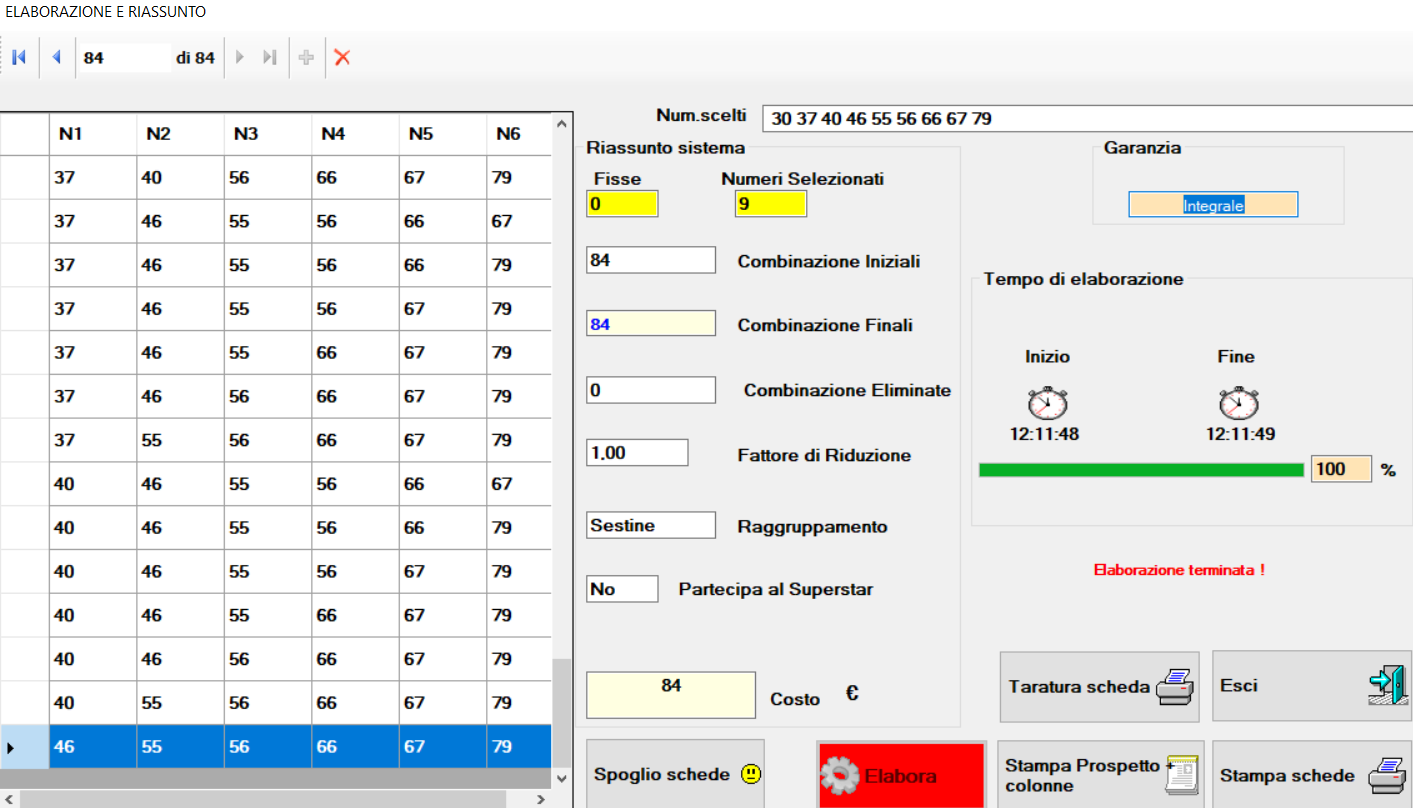The image size is (1413, 808).
Task: Click the N6 column header
Action: tap(519, 134)
